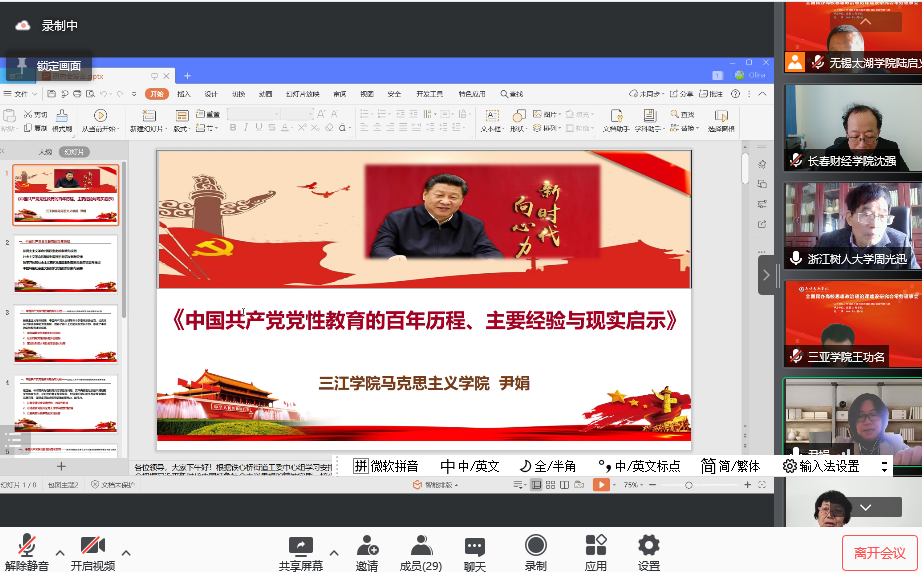Image resolution: width=922 pixels, height=572 pixels.
Task: Start screen sharing with 共享屏幕
Action: (300, 550)
